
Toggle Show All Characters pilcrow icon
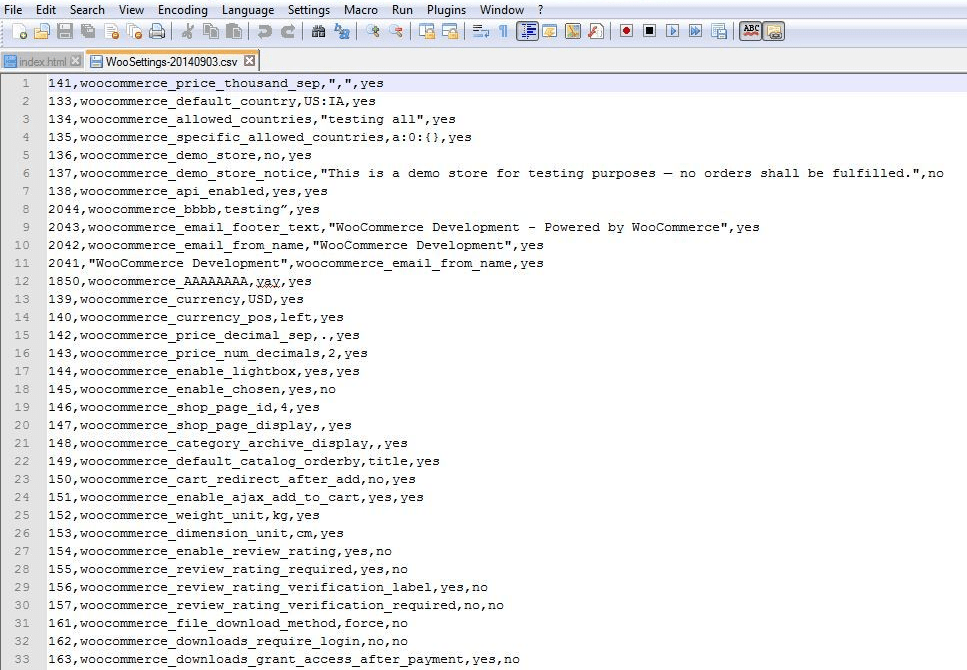(x=503, y=31)
